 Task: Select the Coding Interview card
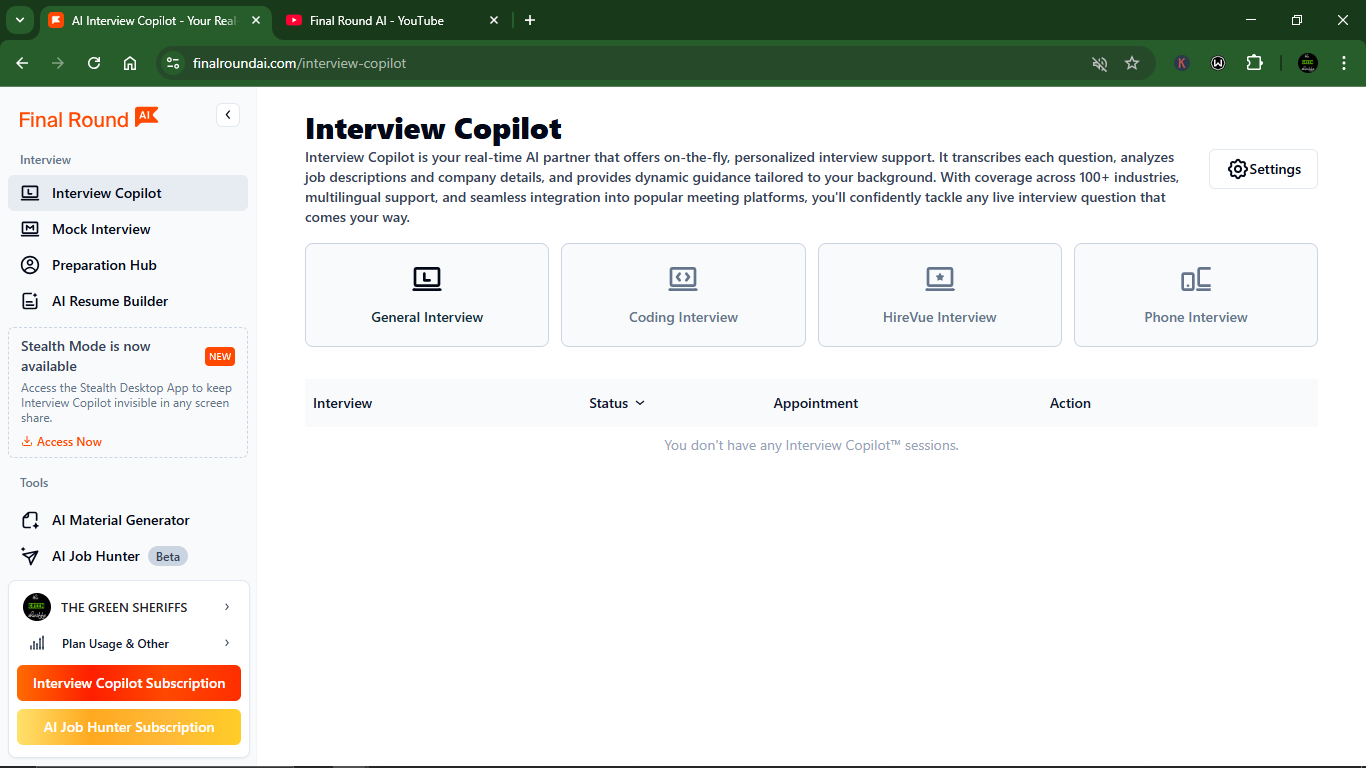683,295
